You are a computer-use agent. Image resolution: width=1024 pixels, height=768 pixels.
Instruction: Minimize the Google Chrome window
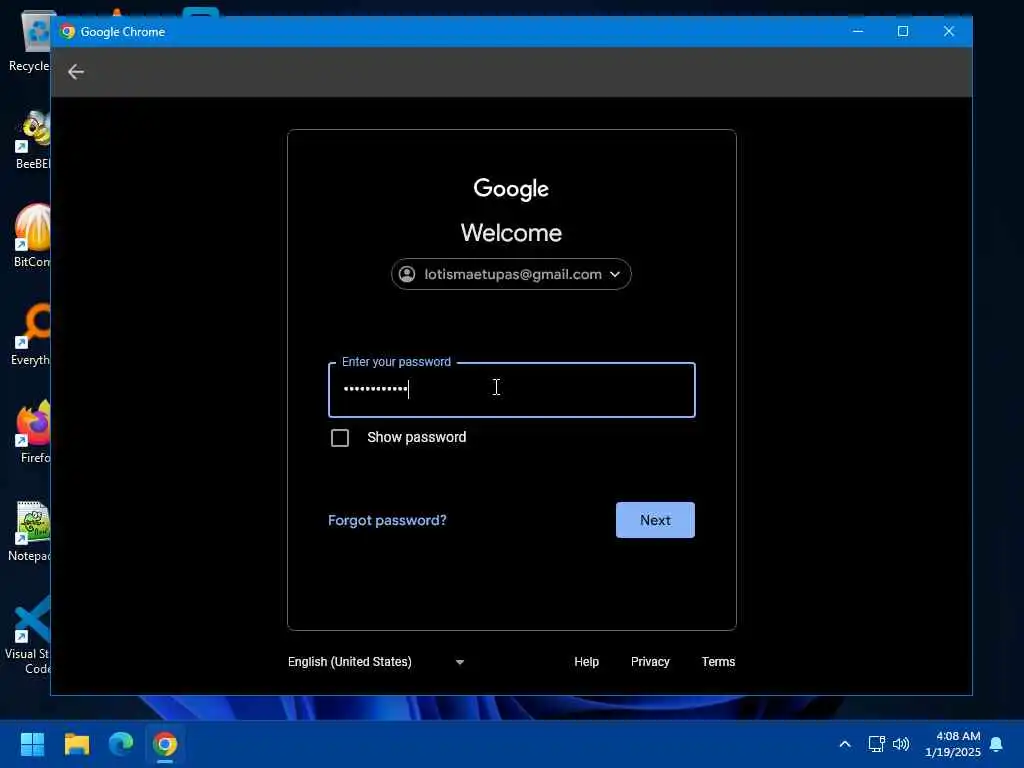click(x=858, y=31)
